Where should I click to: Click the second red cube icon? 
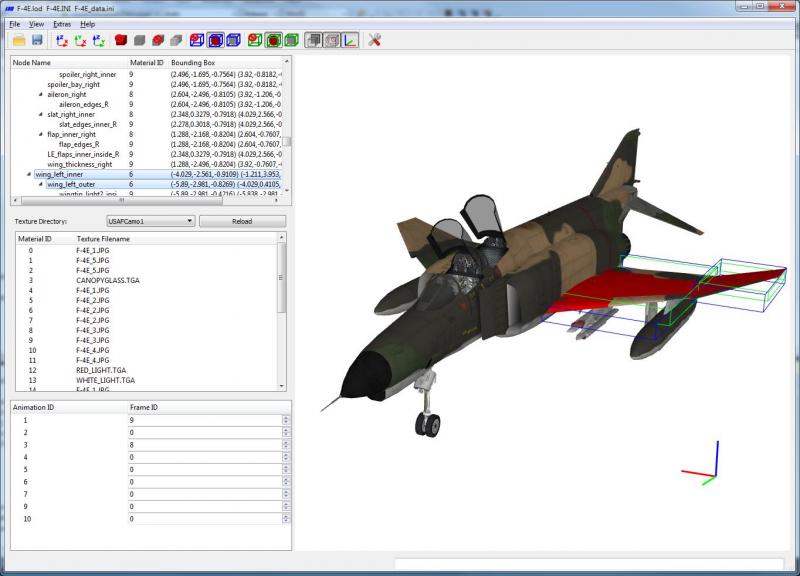pyautogui.click(x=158, y=40)
